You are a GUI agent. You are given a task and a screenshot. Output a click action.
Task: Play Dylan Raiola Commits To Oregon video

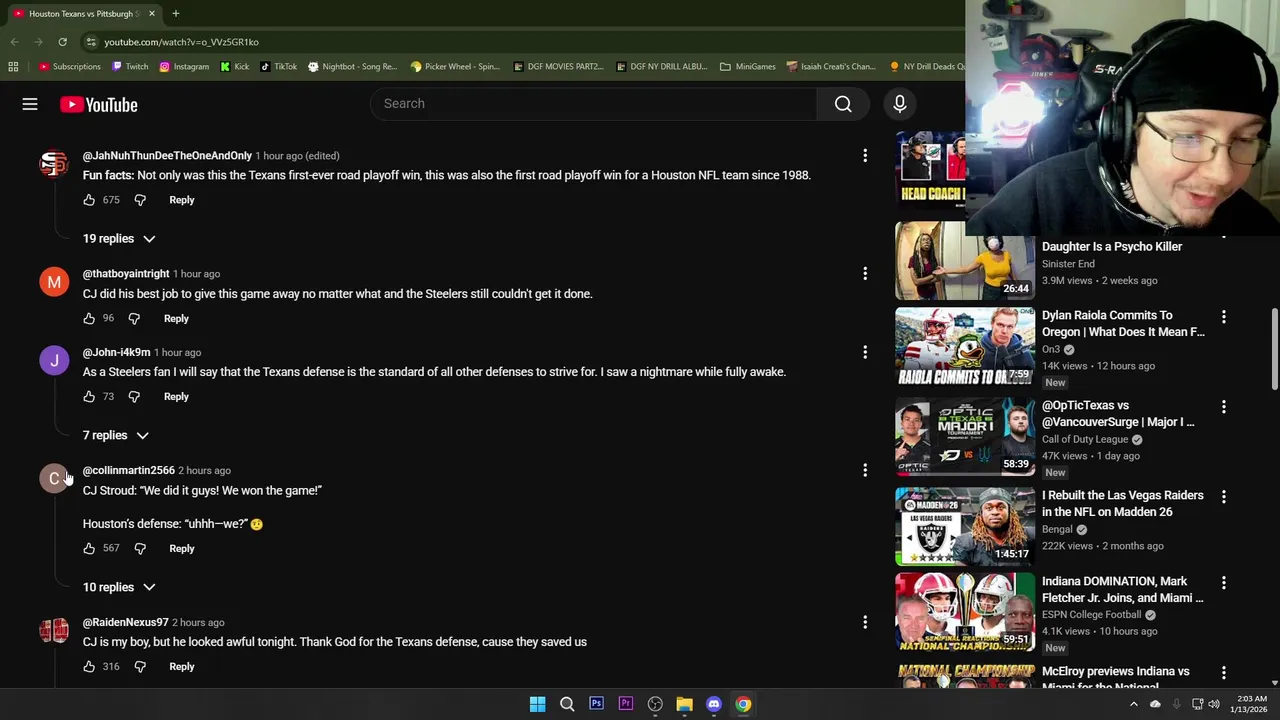click(x=965, y=347)
